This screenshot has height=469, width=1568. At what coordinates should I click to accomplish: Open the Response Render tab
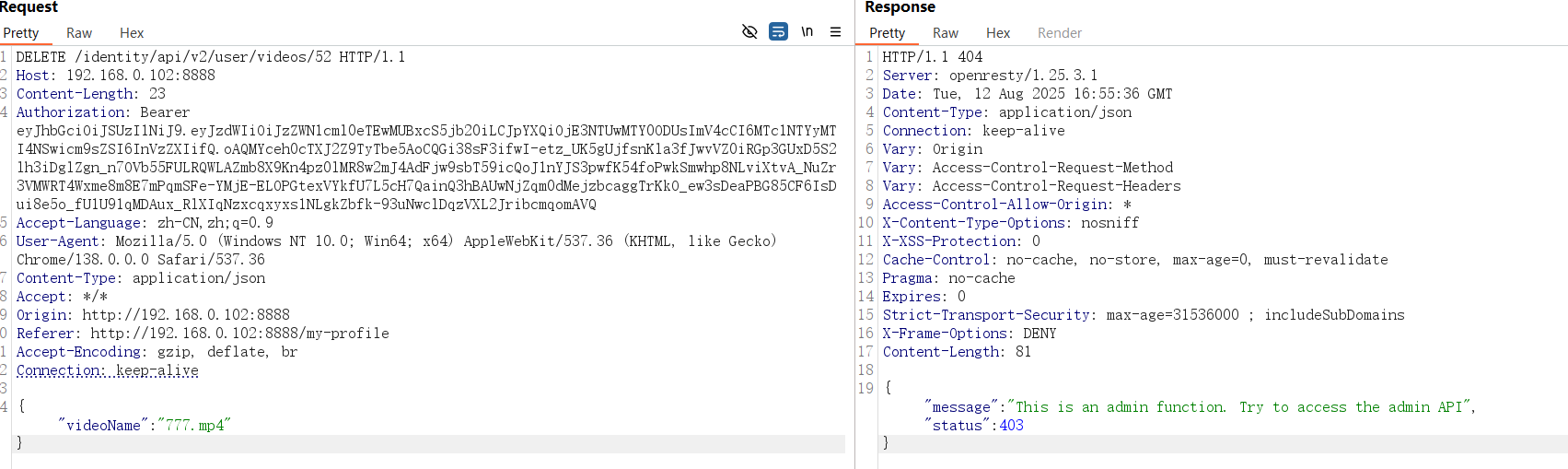point(1060,33)
